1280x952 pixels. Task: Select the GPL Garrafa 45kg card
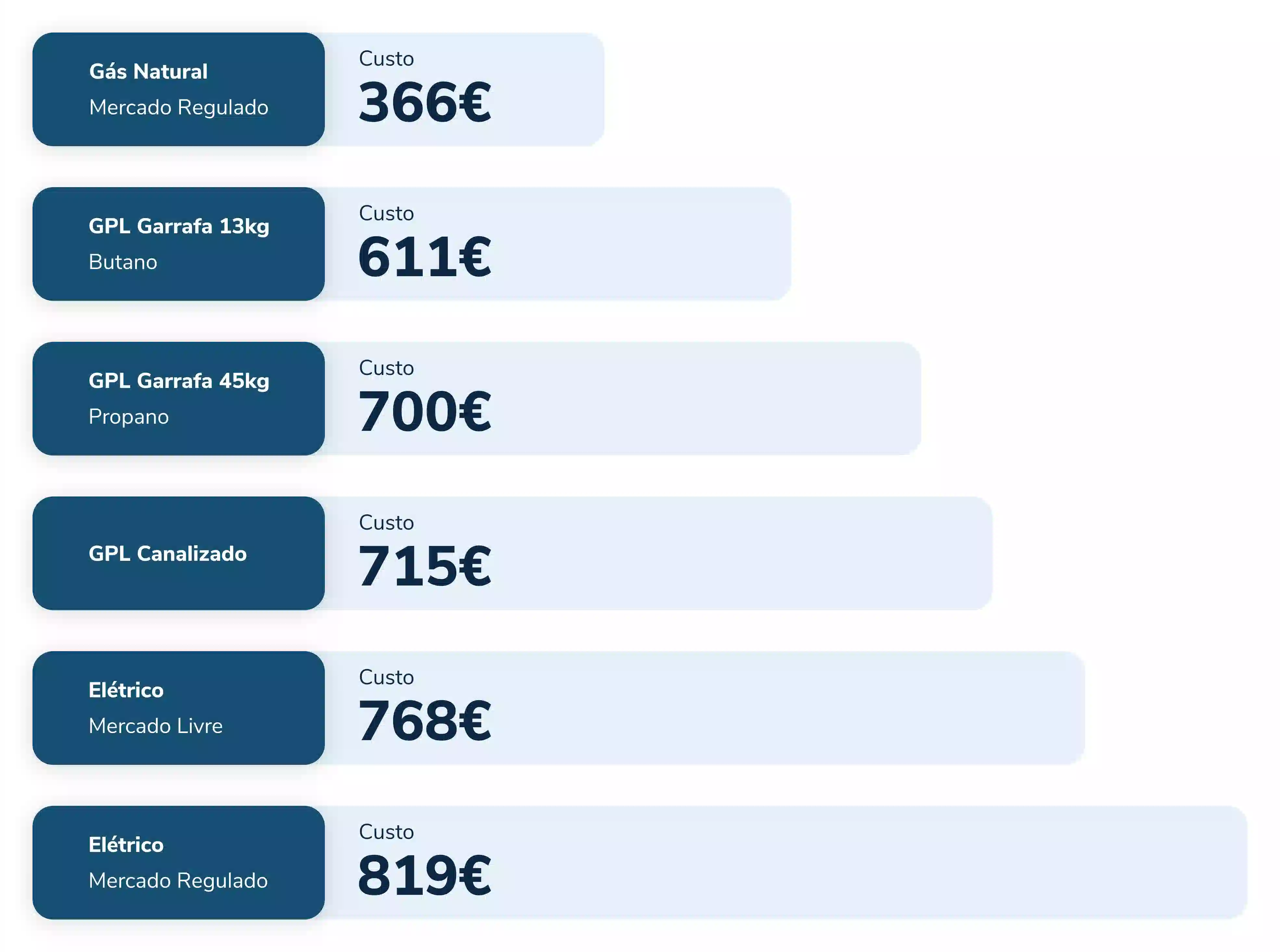[x=178, y=398]
